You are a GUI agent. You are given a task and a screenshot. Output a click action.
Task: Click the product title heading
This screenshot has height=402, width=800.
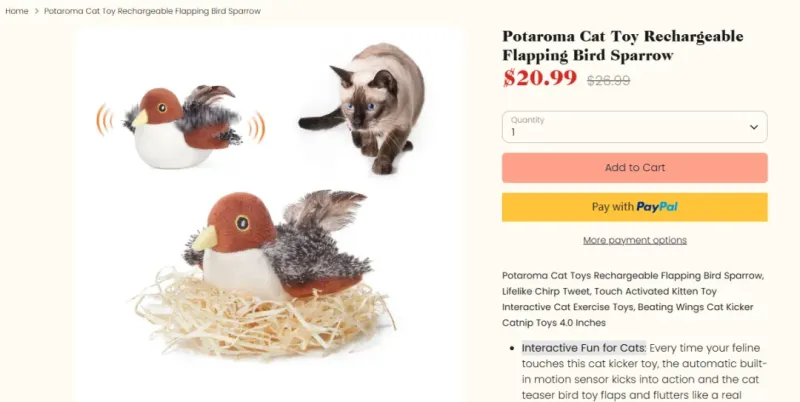click(622, 45)
